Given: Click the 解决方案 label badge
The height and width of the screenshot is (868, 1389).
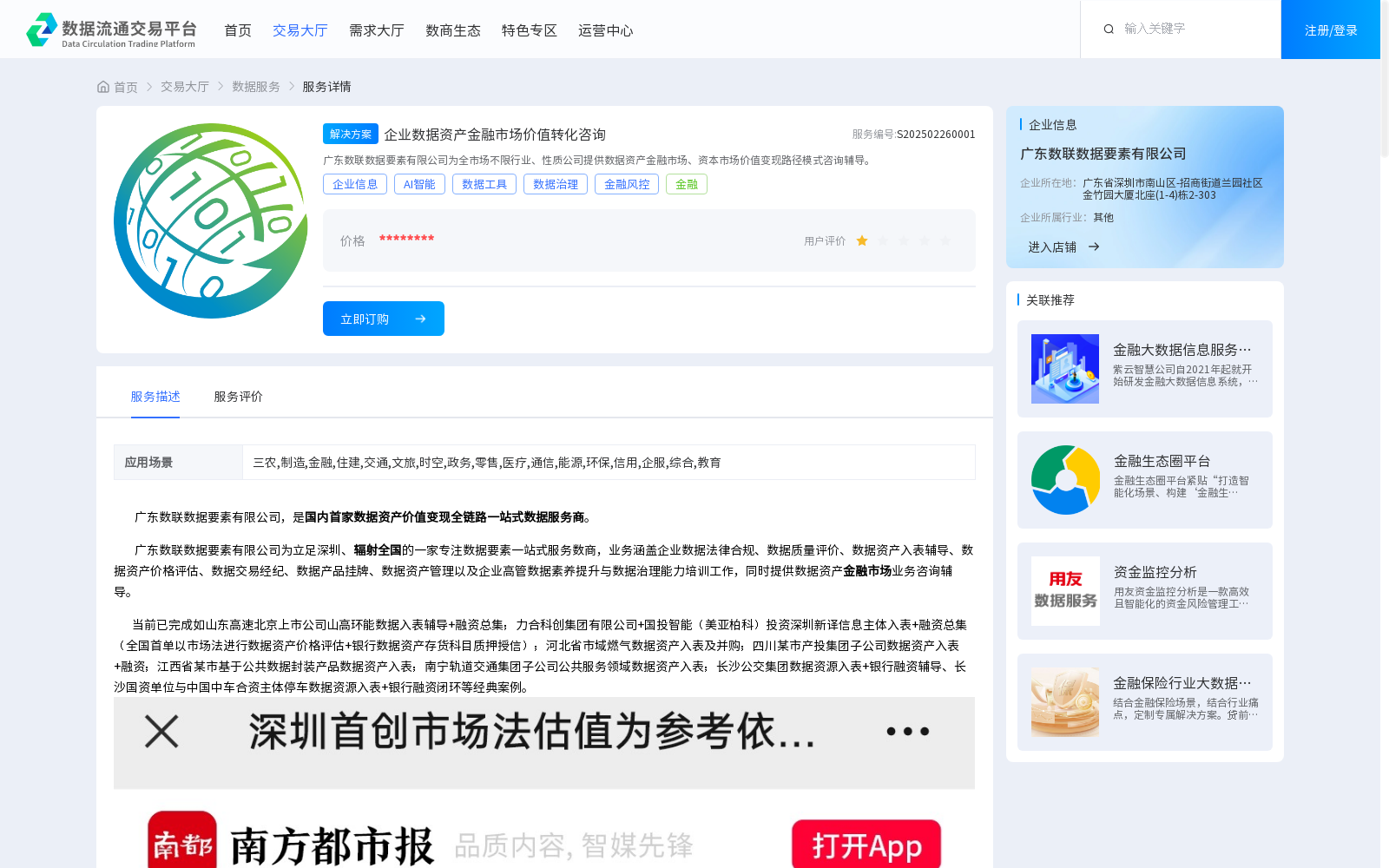Looking at the screenshot, I should (351, 134).
